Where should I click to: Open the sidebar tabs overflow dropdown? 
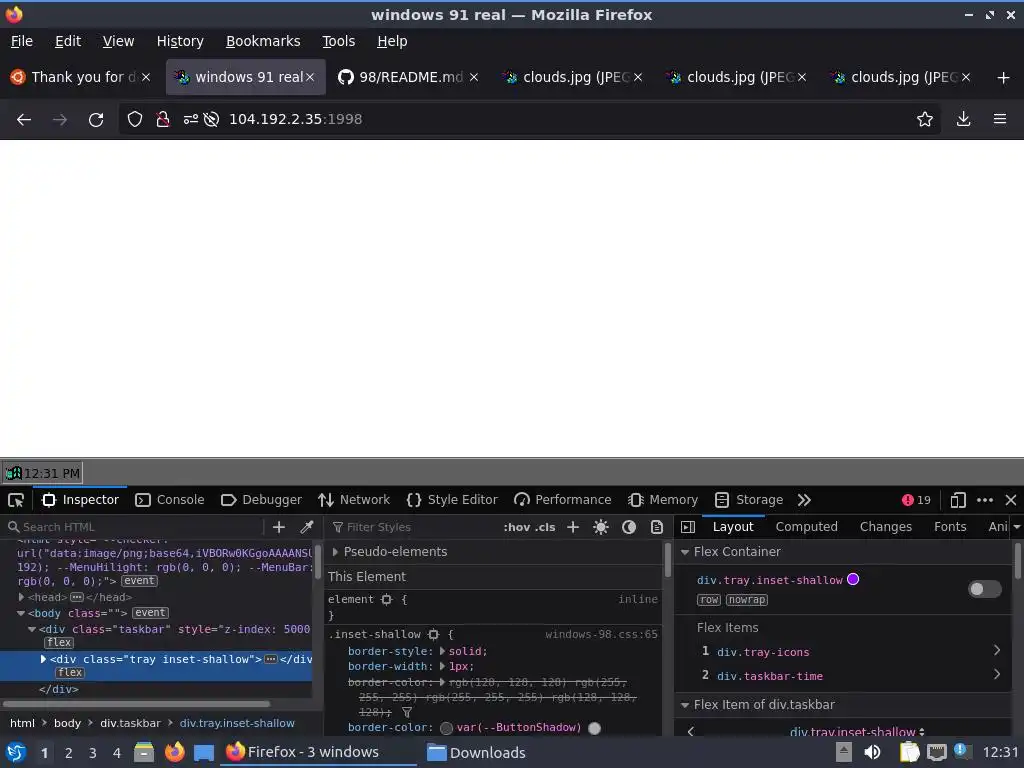tap(1017, 527)
